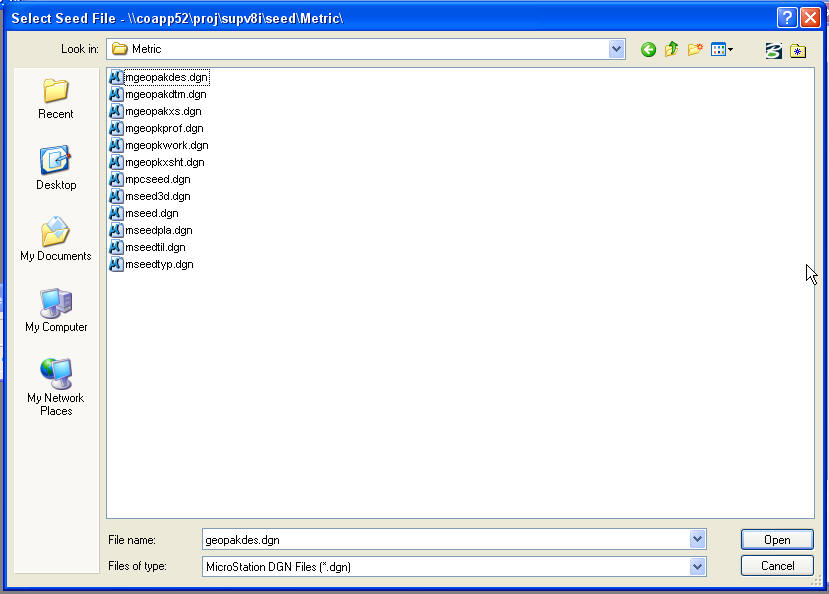Go up one folder level
The width and height of the screenshot is (829, 594).
point(672,49)
